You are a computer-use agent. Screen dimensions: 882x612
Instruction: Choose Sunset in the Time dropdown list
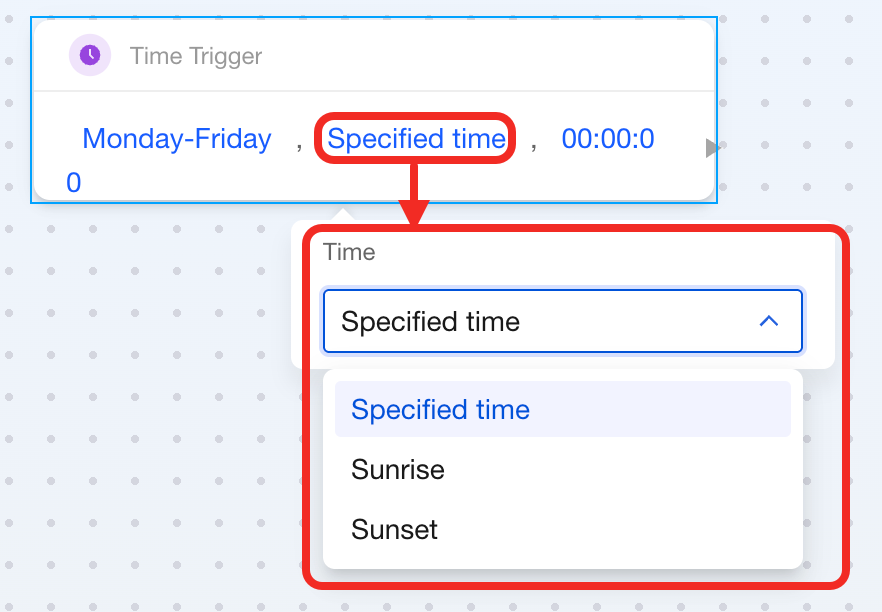pos(395,529)
